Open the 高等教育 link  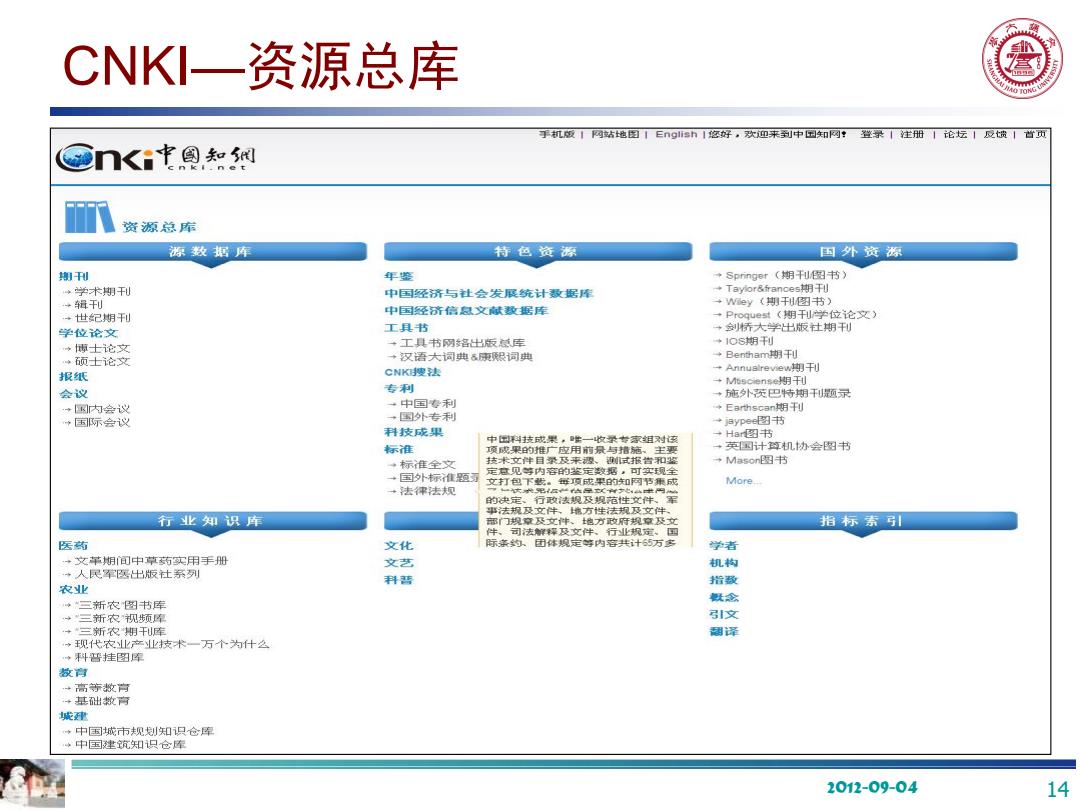tap(103, 688)
